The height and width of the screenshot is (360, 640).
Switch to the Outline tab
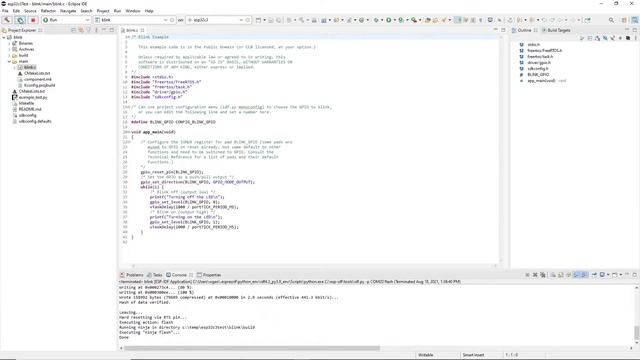(x=524, y=30)
